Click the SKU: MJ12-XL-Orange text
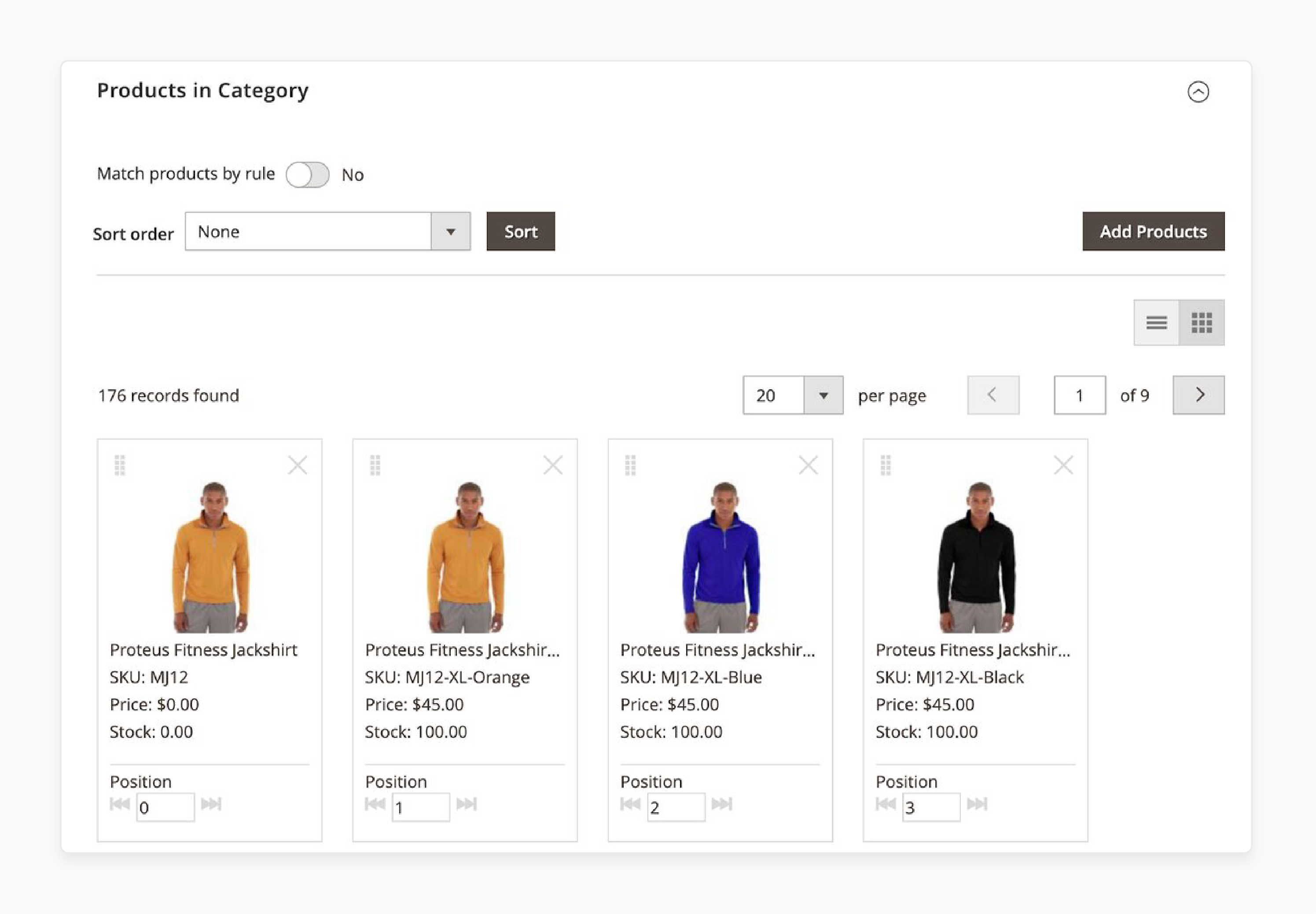The image size is (1316, 914). click(447, 678)
